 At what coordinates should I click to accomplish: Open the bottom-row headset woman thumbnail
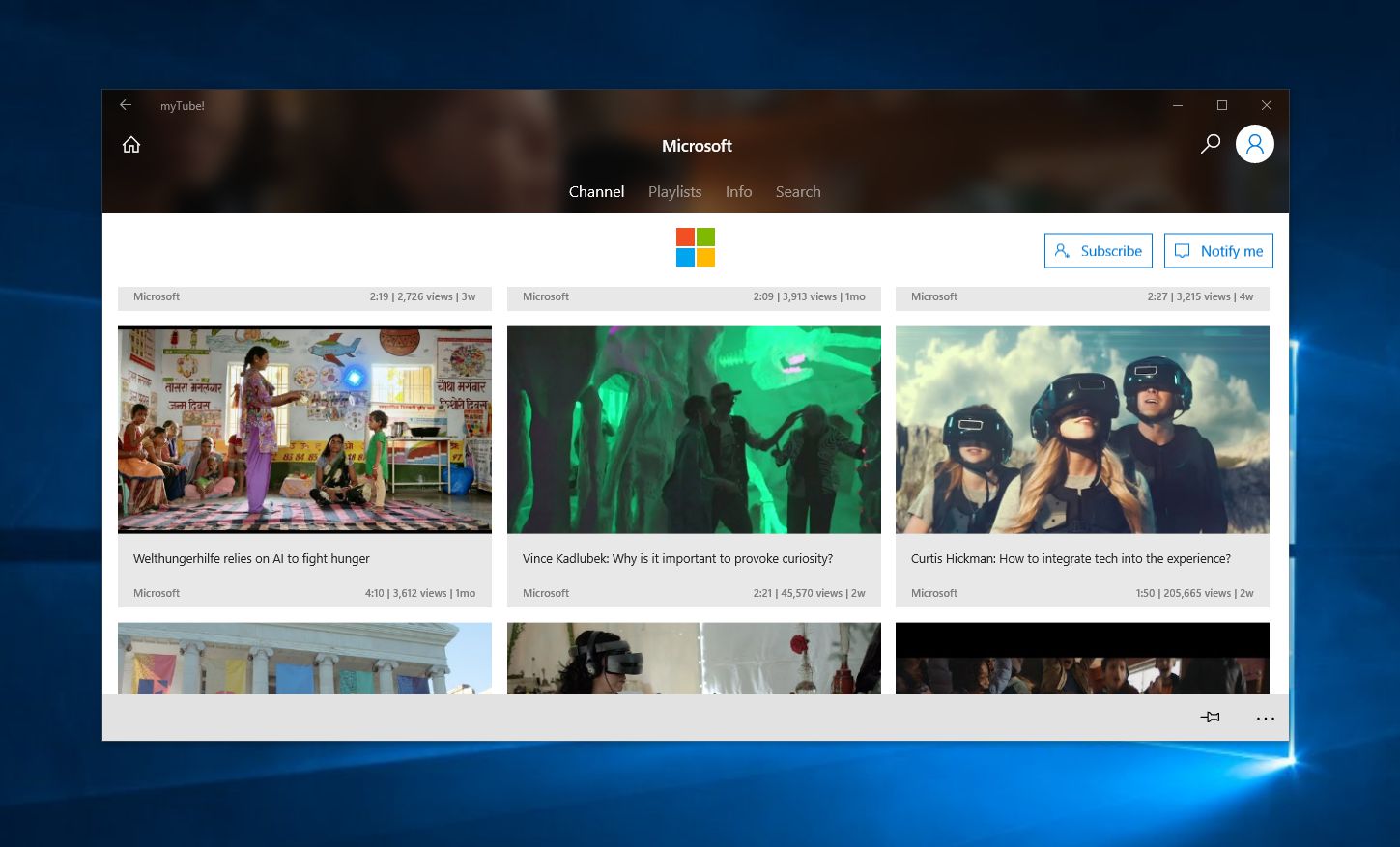click(x=694, y=659)
